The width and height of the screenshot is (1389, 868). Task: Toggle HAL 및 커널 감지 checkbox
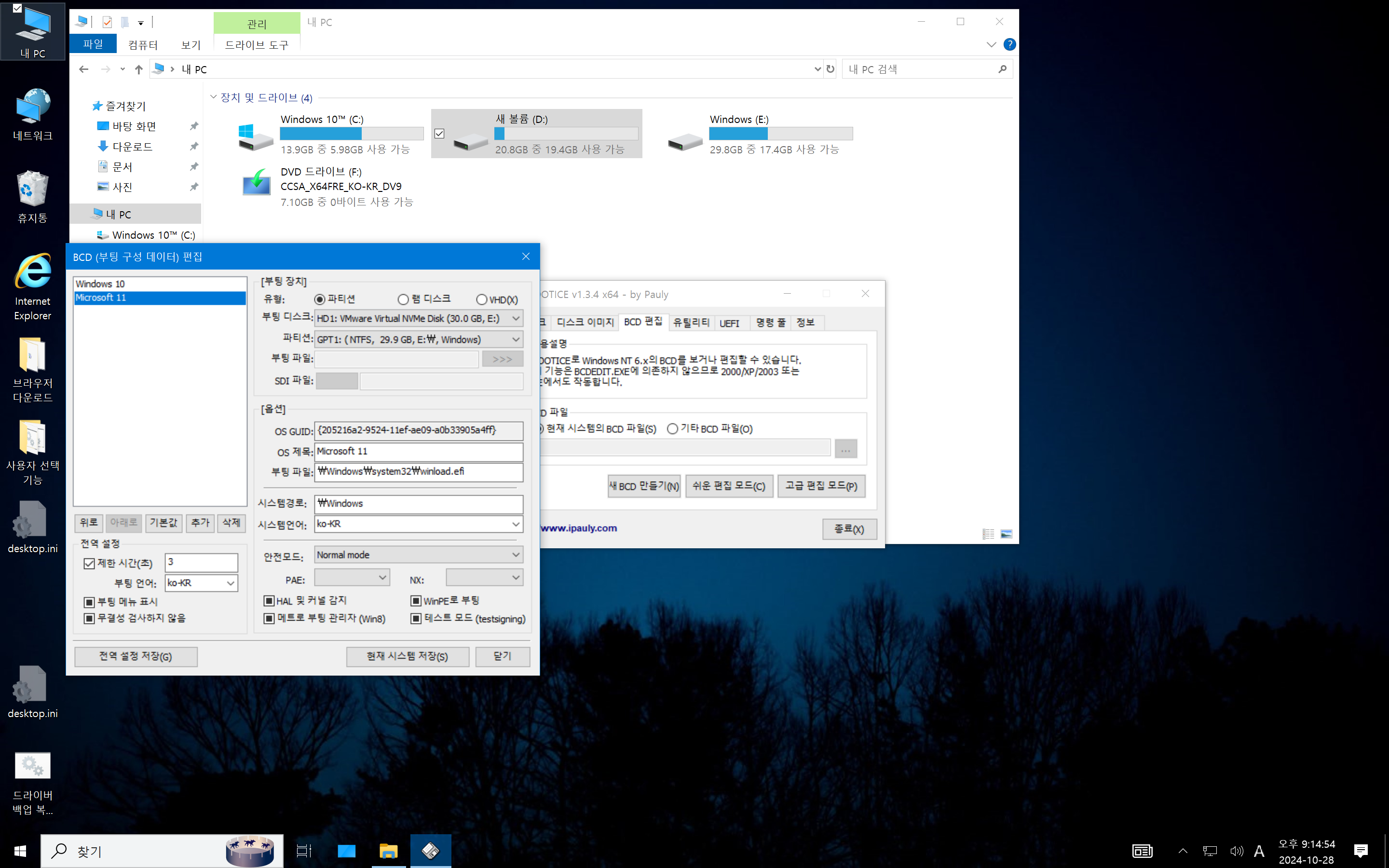(269, 600)
